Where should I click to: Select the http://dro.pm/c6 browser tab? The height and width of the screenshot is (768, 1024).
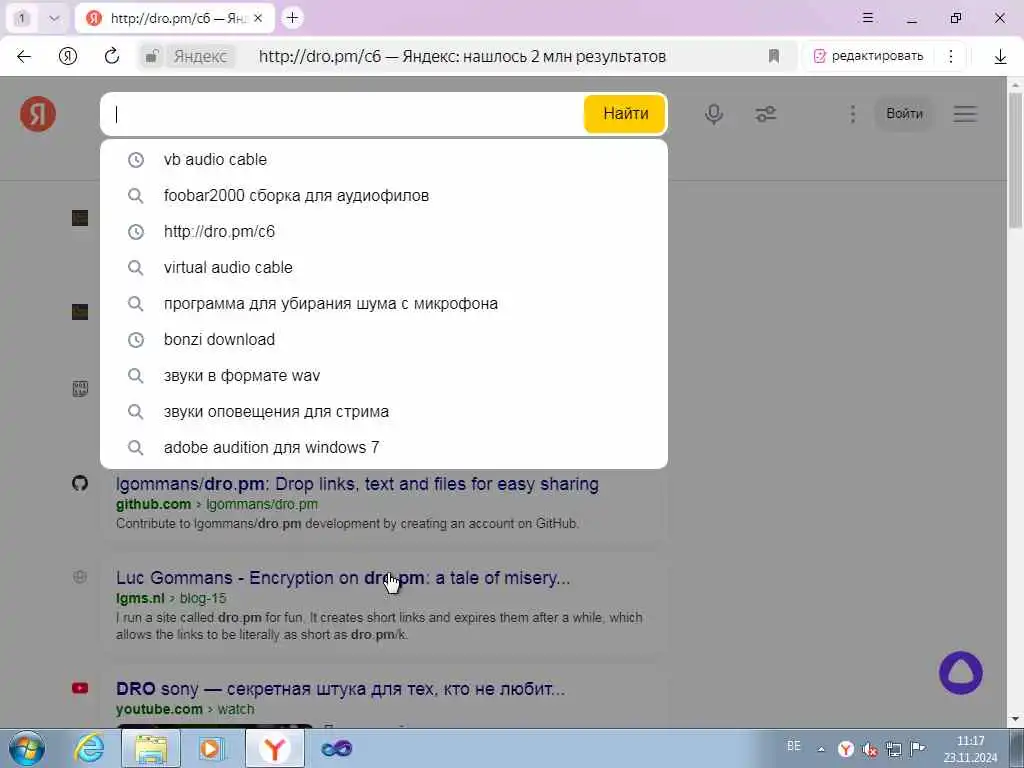[x=174, y=18]
